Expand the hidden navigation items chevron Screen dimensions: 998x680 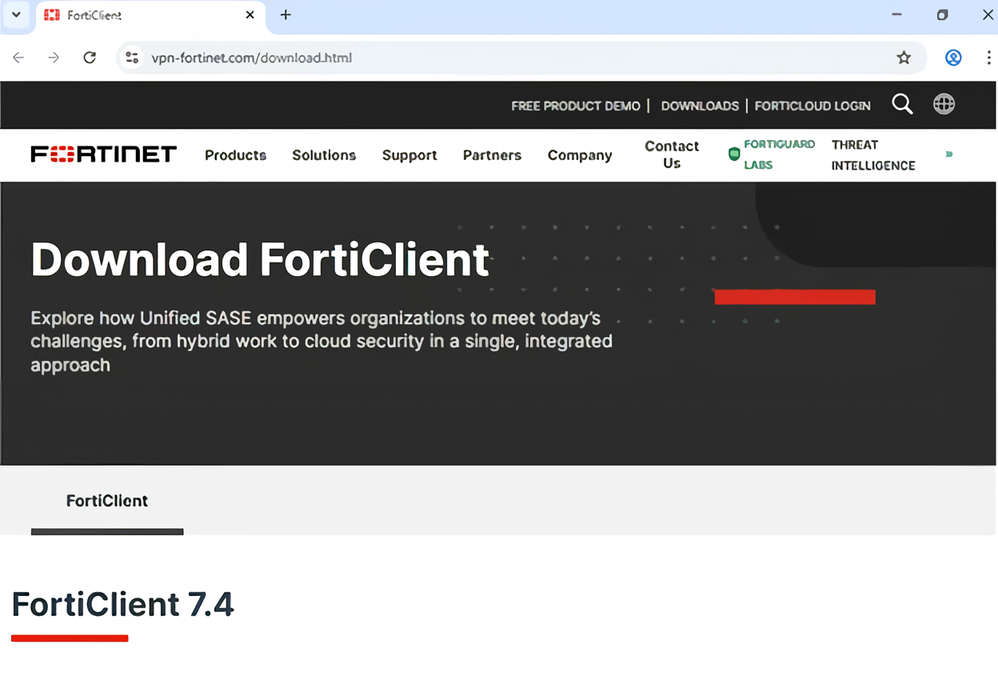(948, 155)
